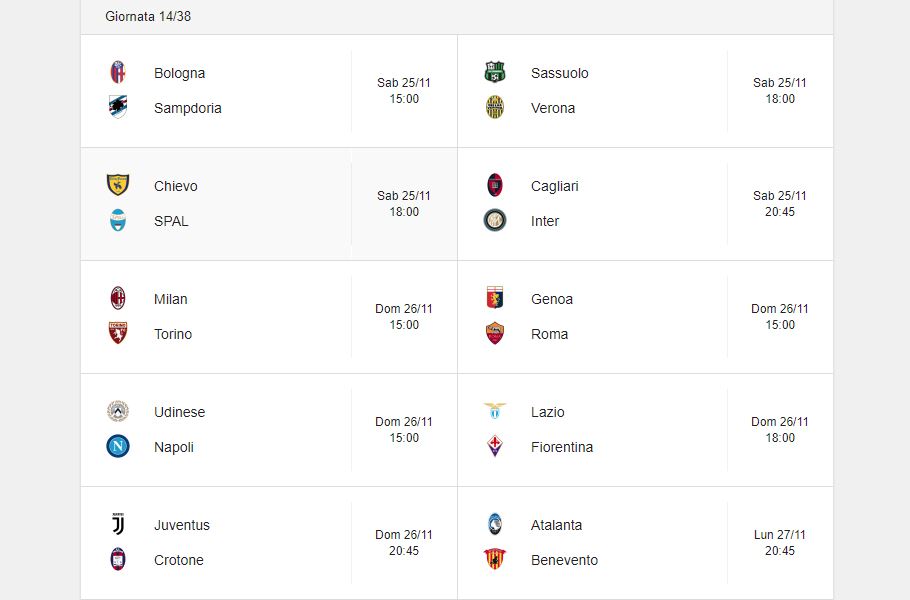Open the Milan team name link
The height and width of the screenshot is (600, 910).
click(171, 299)
